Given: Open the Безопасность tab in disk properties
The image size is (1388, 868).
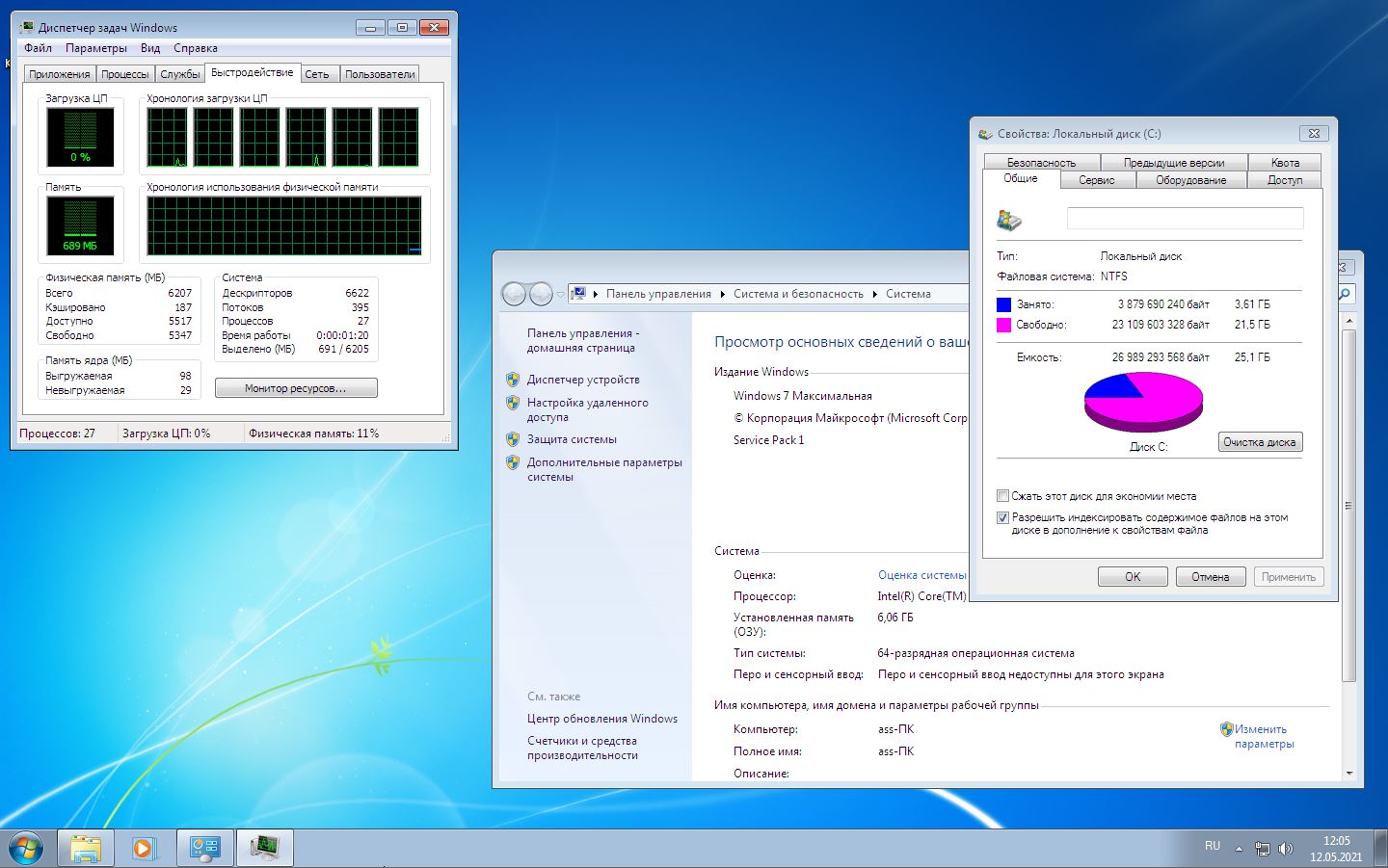Looking at the screenshot, I should click(x=1041, y=163).
